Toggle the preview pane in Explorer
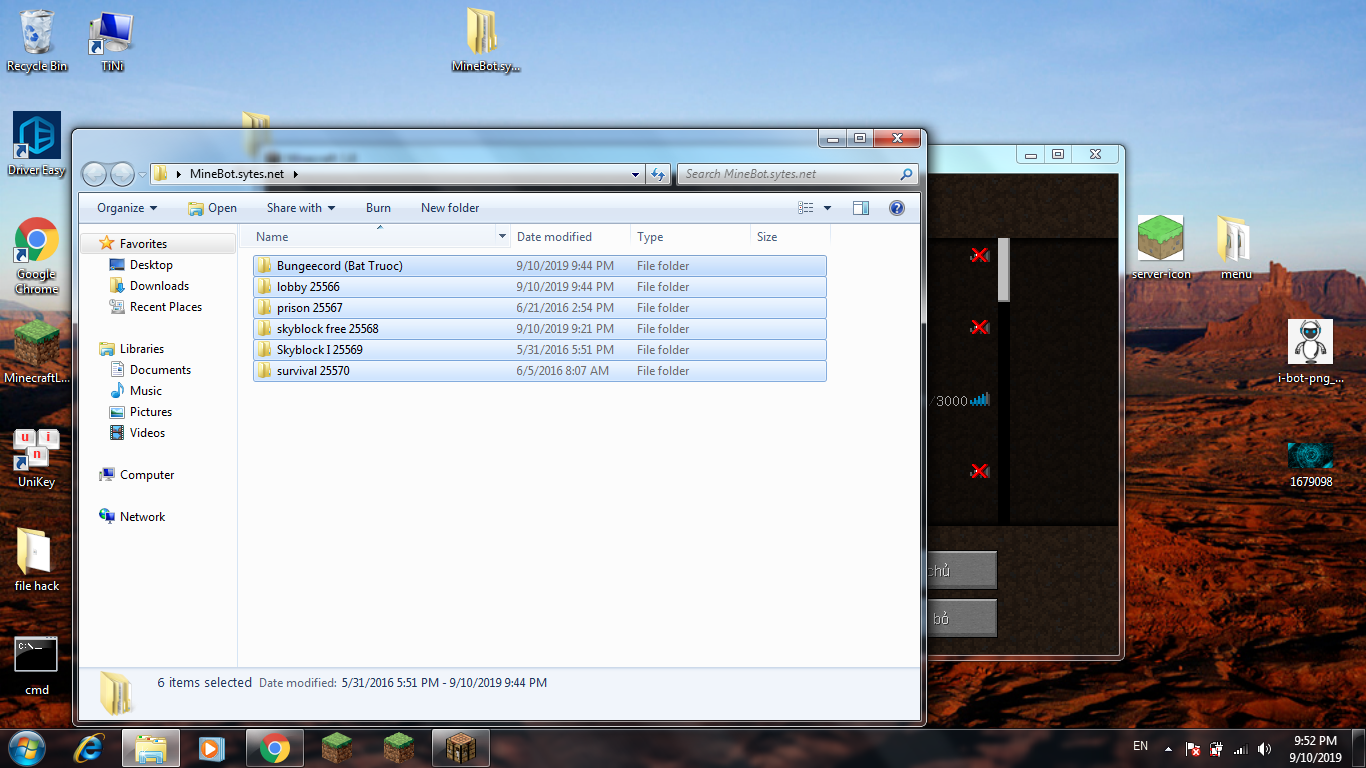 coord(861,208)
